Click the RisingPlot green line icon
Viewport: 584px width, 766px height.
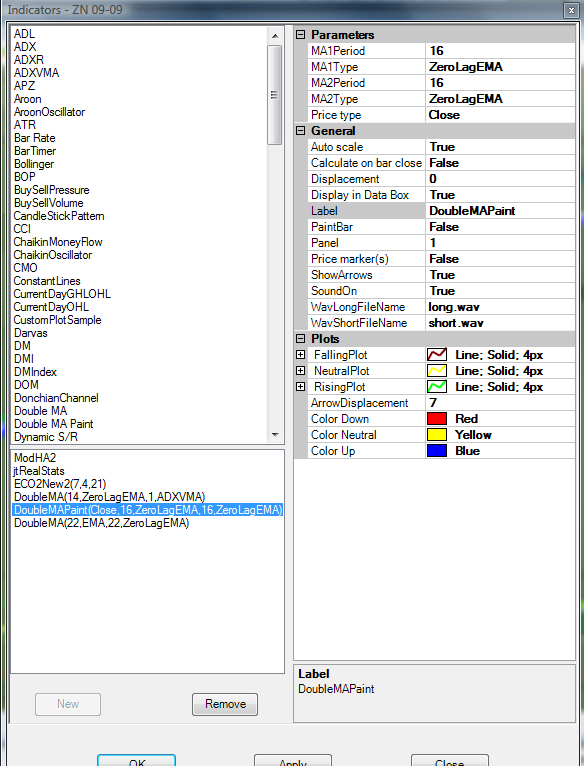[437, 387]
